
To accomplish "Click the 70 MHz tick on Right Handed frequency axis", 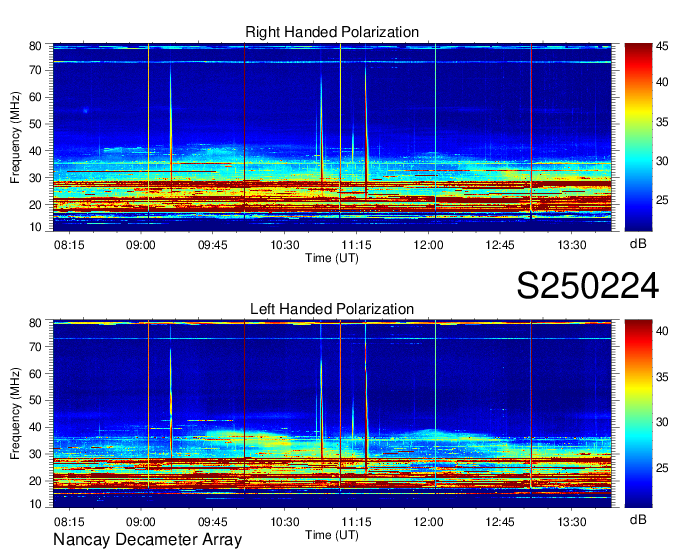I will [35, 70].
